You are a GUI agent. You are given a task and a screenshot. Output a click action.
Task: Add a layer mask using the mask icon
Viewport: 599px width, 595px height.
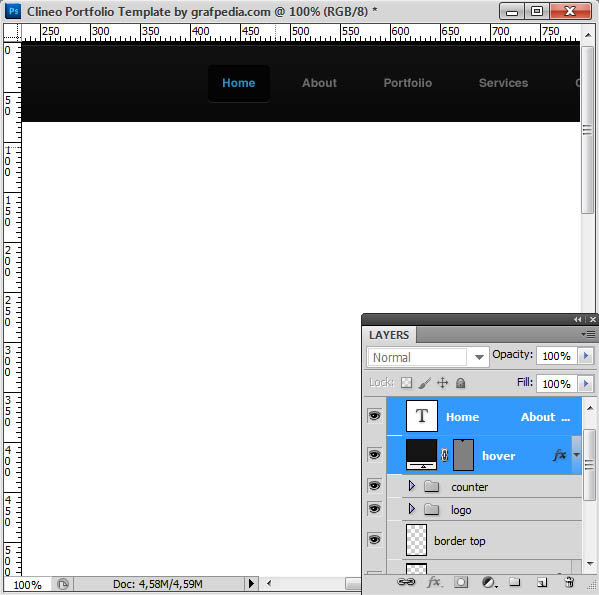[x=461, y=582]
